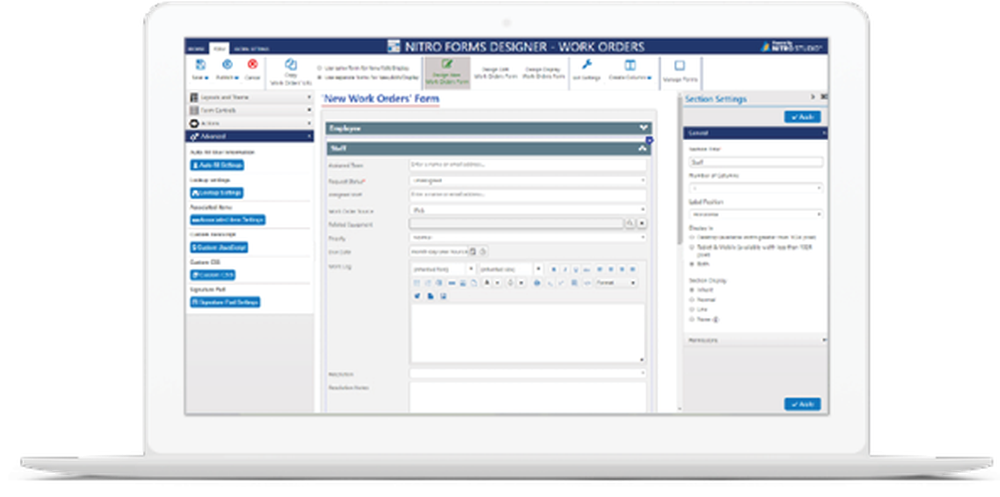Viewport: 1000px width, 497px height.
Task: Select the Line section display option
Action: tap(692, 309)
